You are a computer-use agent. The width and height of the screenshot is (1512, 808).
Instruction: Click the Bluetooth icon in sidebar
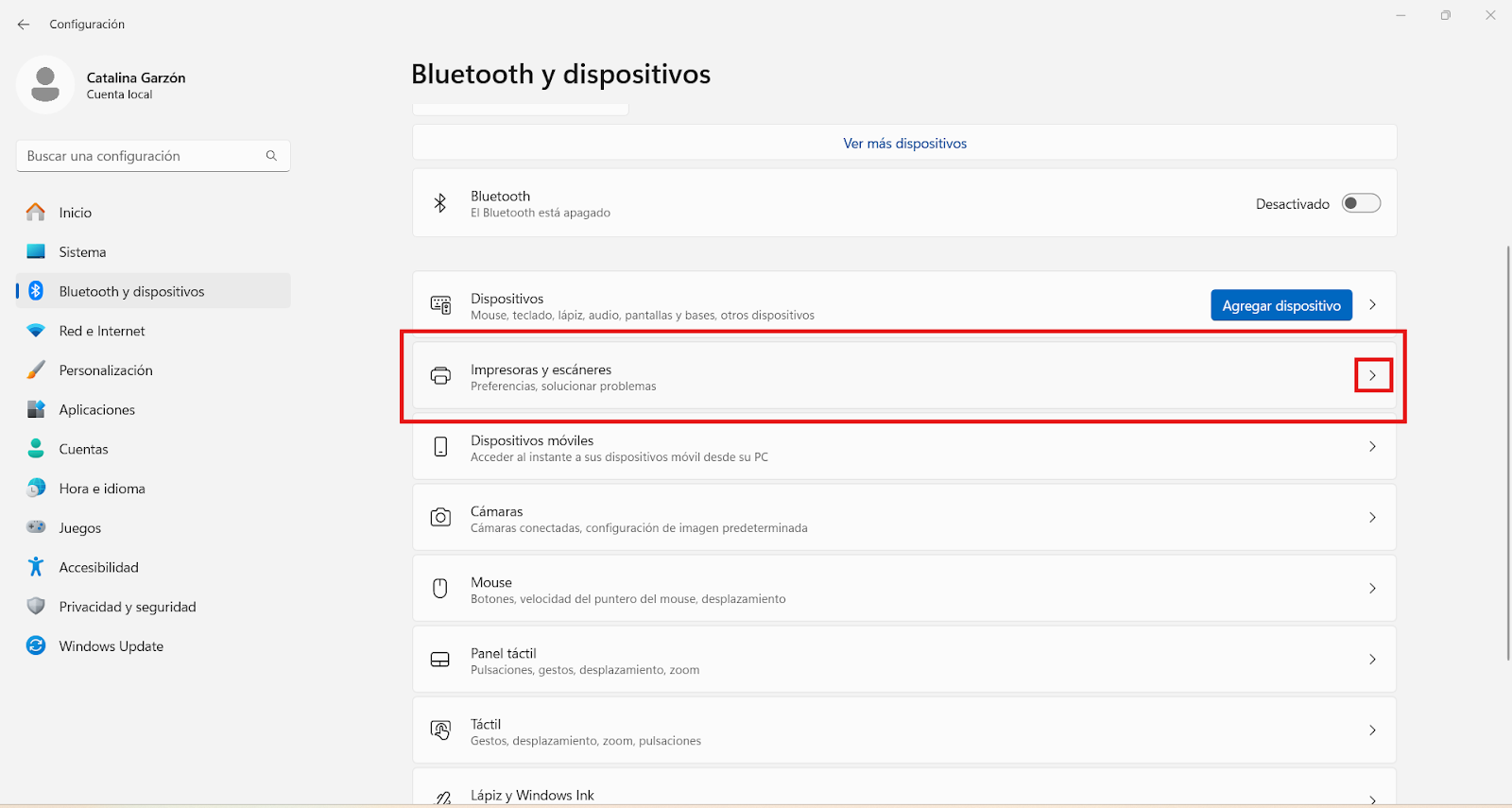[x=36, y=291]
